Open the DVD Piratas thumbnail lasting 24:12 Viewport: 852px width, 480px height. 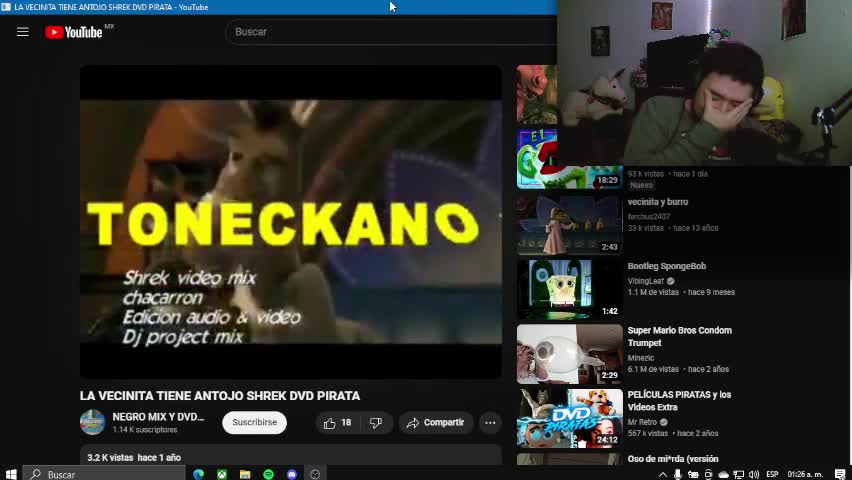[x=569, y=418]
